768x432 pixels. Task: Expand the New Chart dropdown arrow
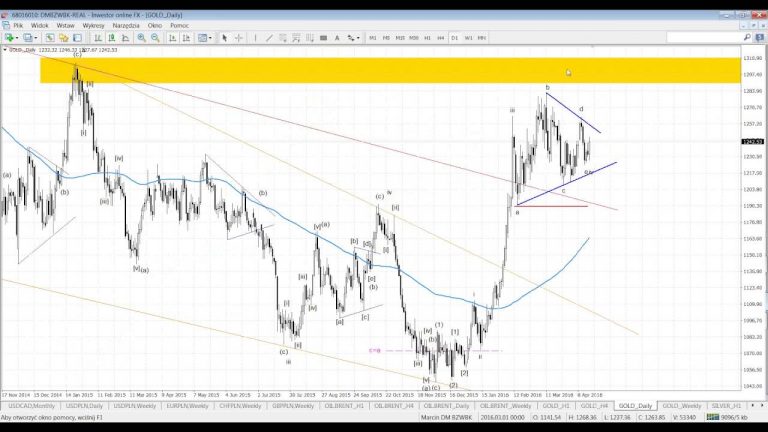click(17, 38)
